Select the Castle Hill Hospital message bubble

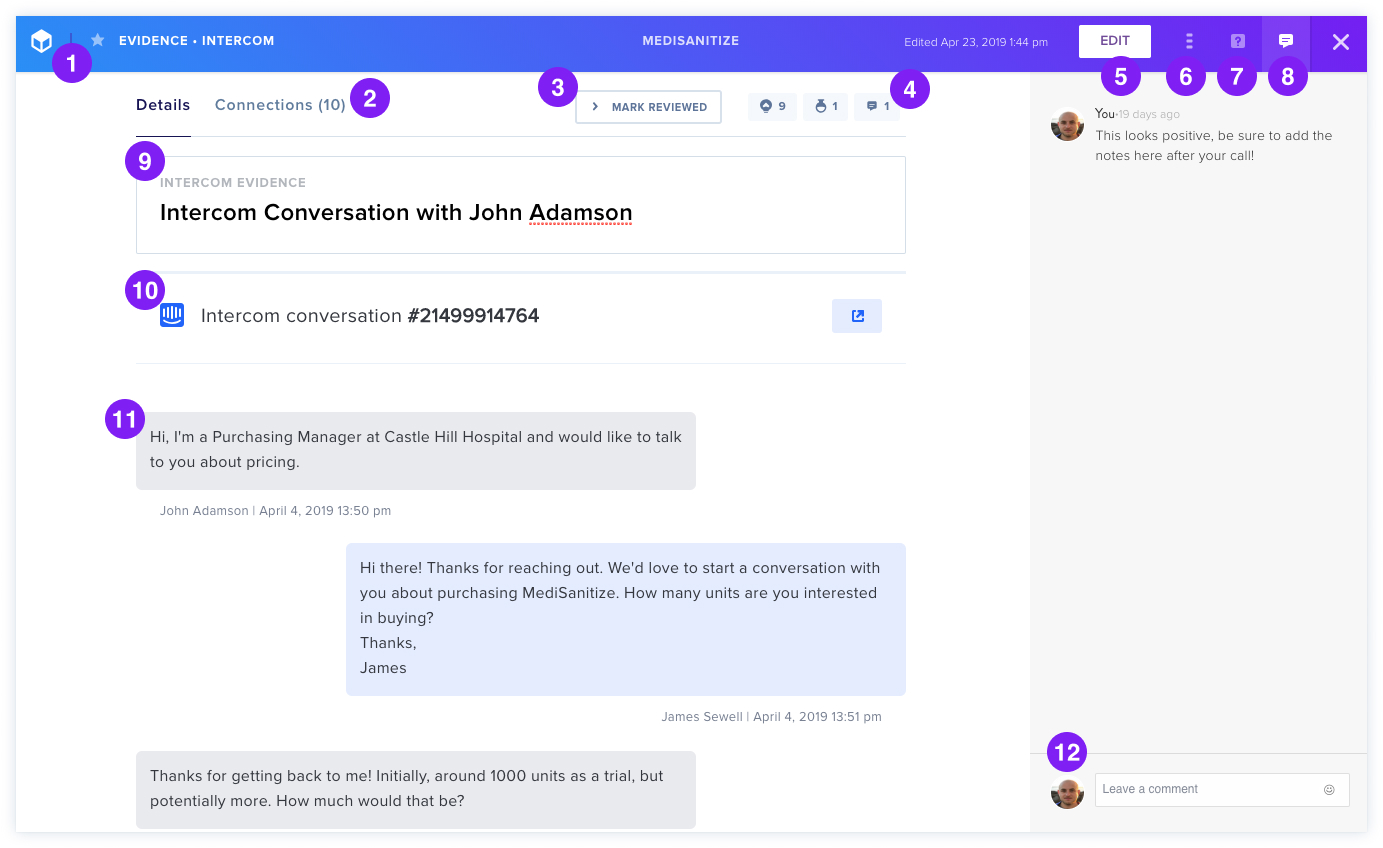(x=416, y=450)
